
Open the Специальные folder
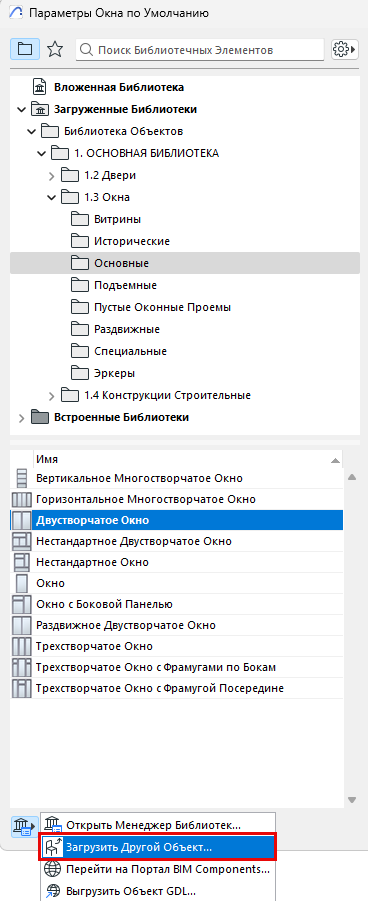(131, 351)
